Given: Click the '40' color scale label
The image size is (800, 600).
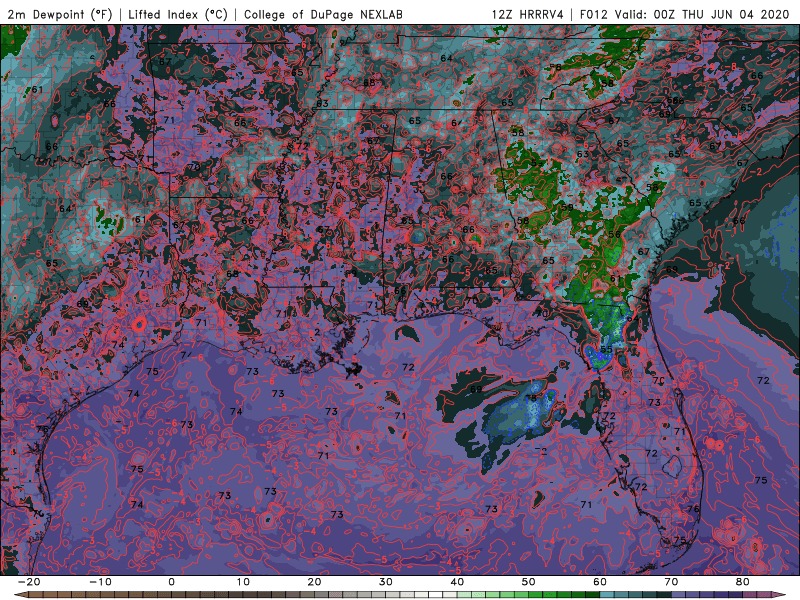Looking at the screenshot, I should [x=457, y=582].
